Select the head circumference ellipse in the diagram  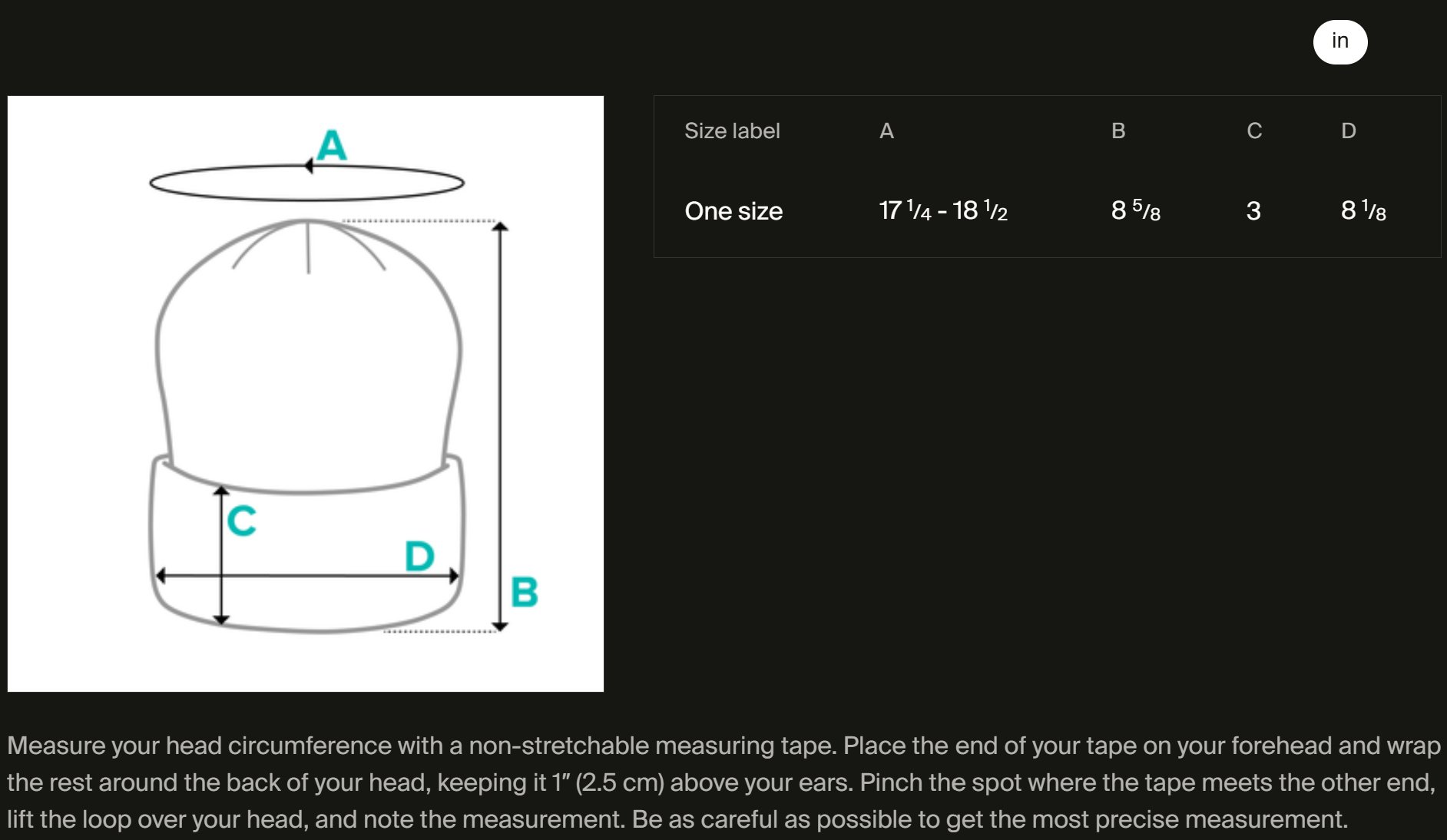tap(306, 183)
